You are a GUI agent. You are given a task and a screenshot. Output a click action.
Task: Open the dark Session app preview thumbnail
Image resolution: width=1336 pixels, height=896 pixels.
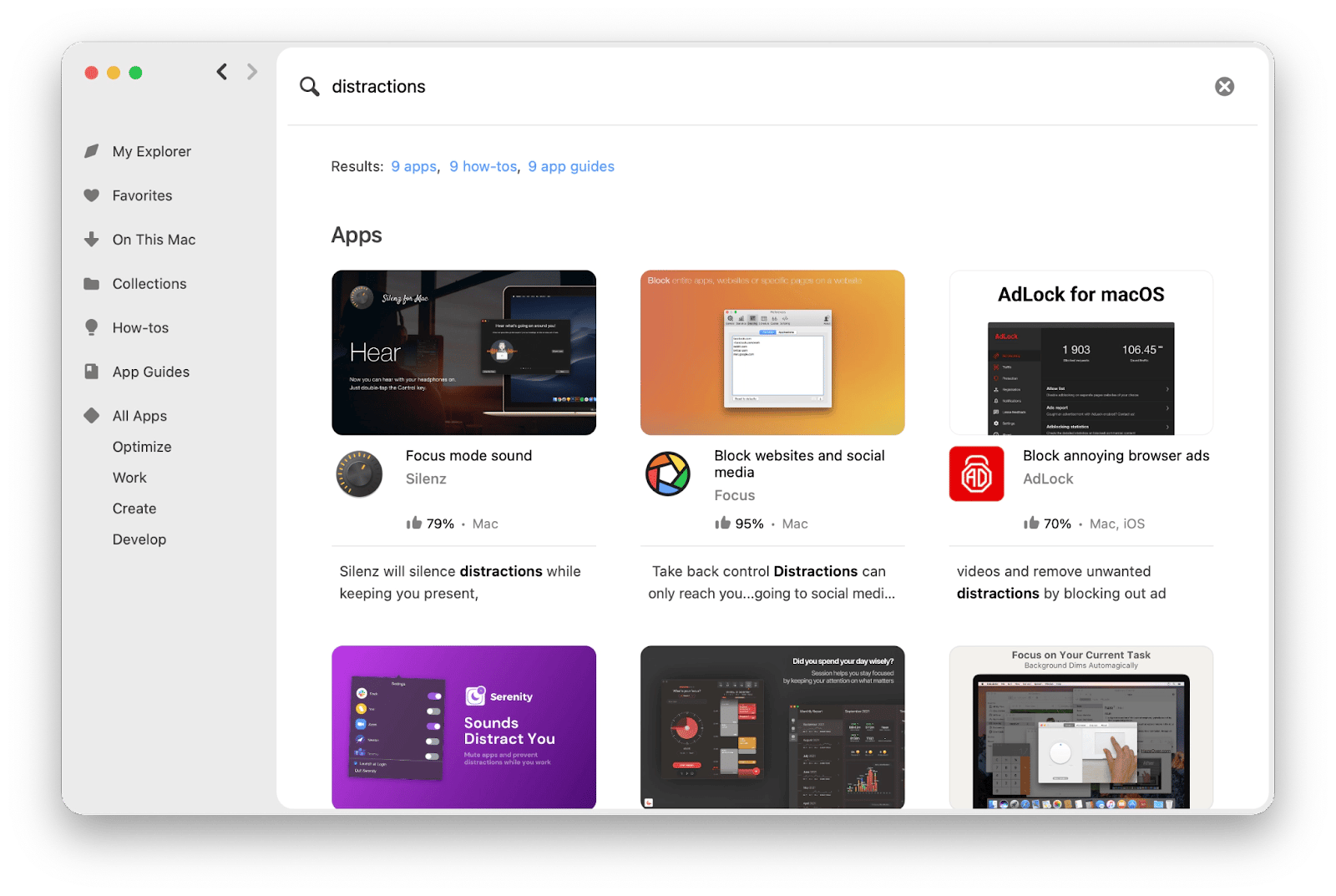pos(772,726)
